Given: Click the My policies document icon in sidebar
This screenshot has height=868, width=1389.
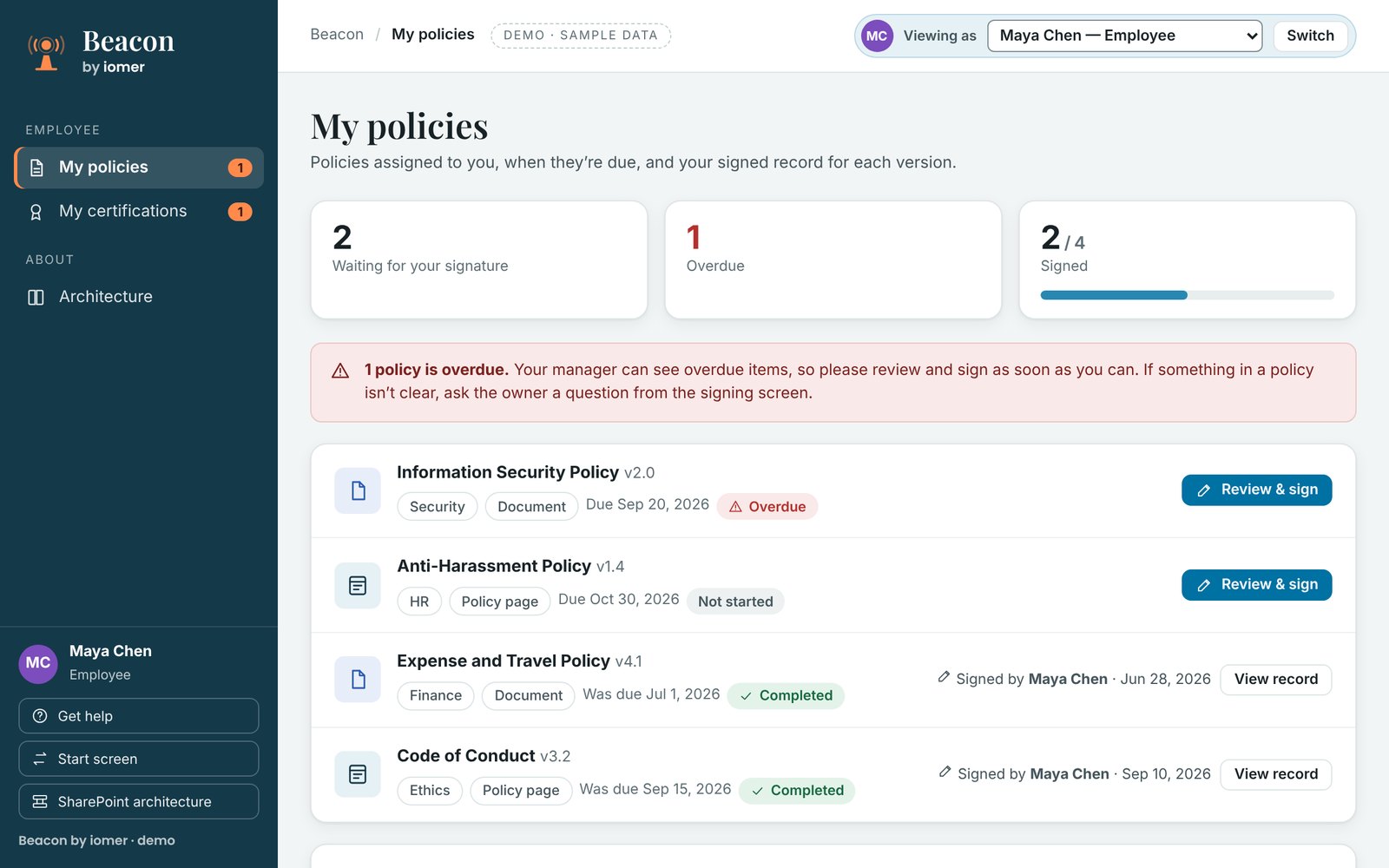Looking at the screenshot, I should click(36, 168).
